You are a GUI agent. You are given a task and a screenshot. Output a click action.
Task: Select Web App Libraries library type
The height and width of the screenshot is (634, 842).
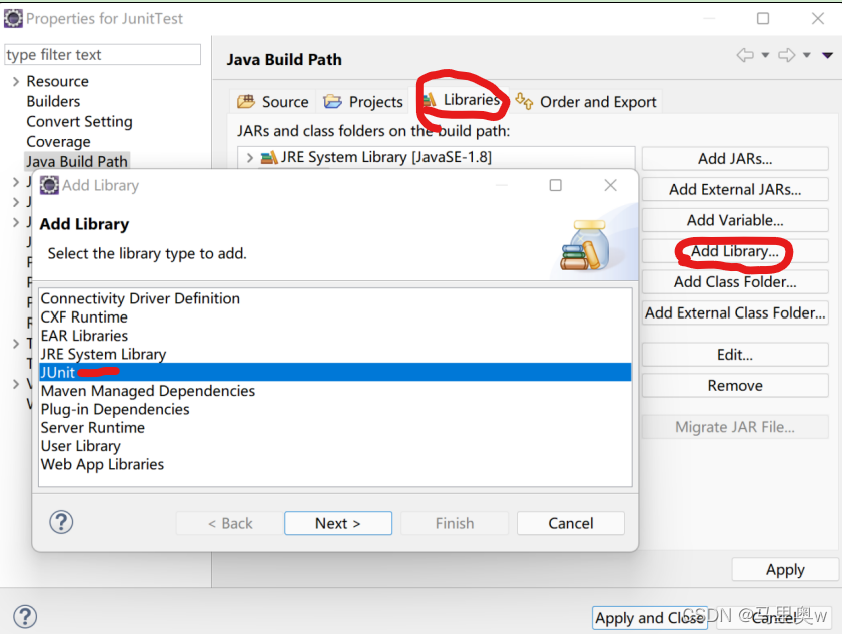pos(102,464)
